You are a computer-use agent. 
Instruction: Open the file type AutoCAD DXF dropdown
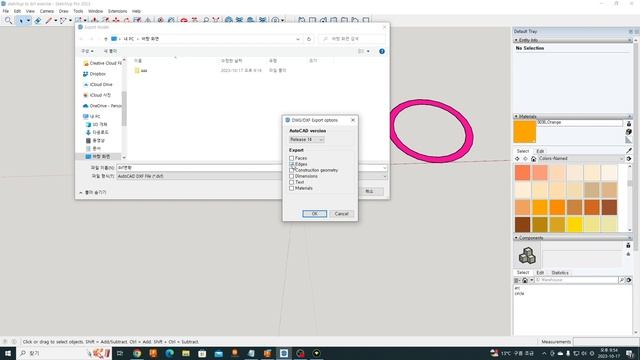tap(252, 176)
